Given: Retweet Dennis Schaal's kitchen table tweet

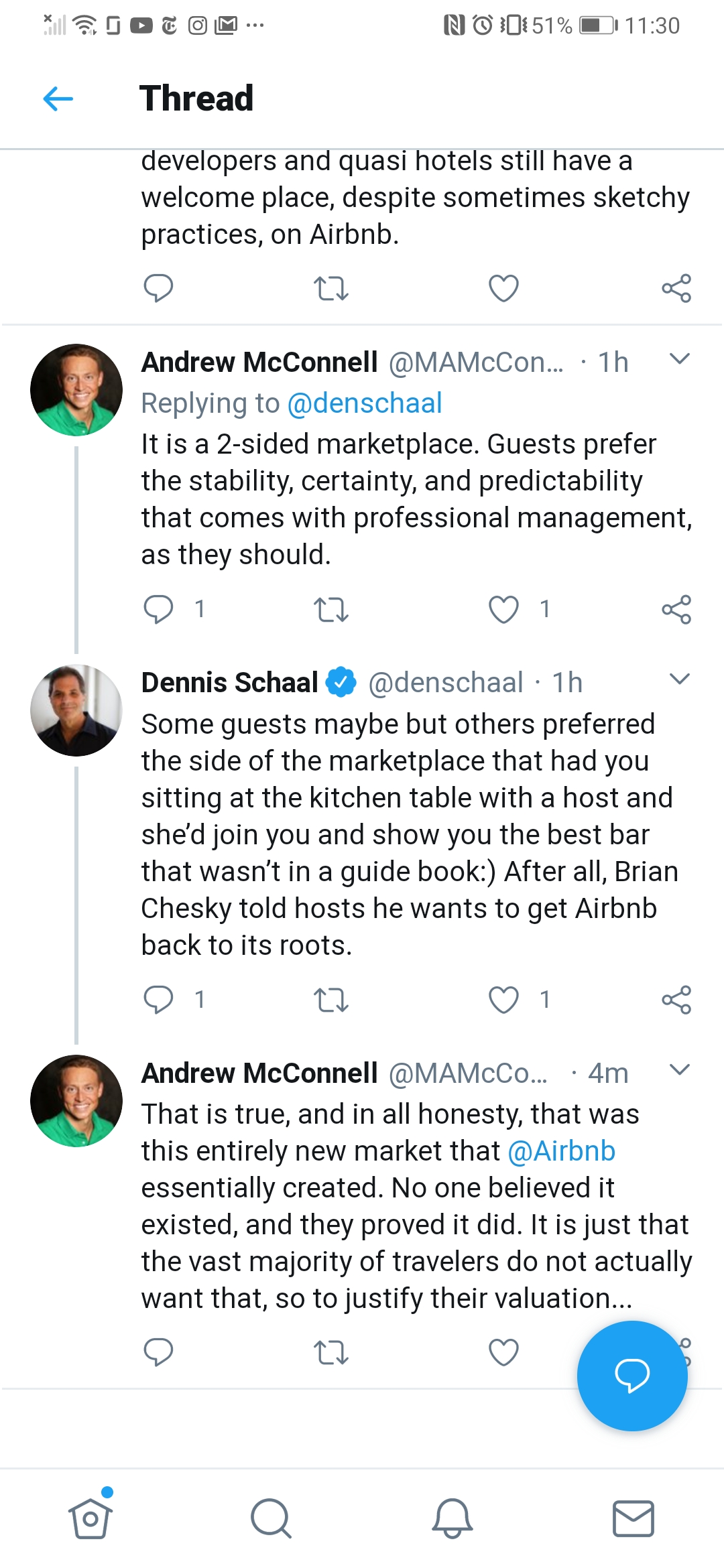Looking at the screenshot, I should (331, 1000).
